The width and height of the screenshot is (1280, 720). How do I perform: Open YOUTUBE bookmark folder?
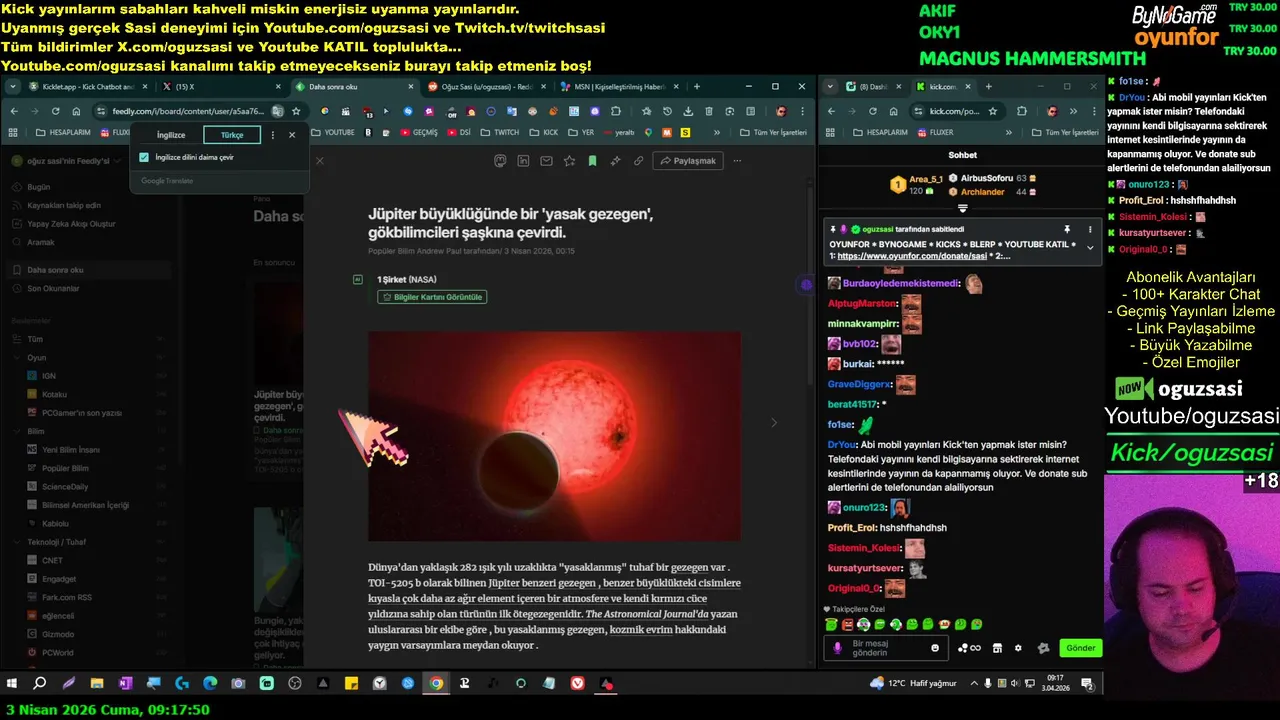click(x=333, y=132)
